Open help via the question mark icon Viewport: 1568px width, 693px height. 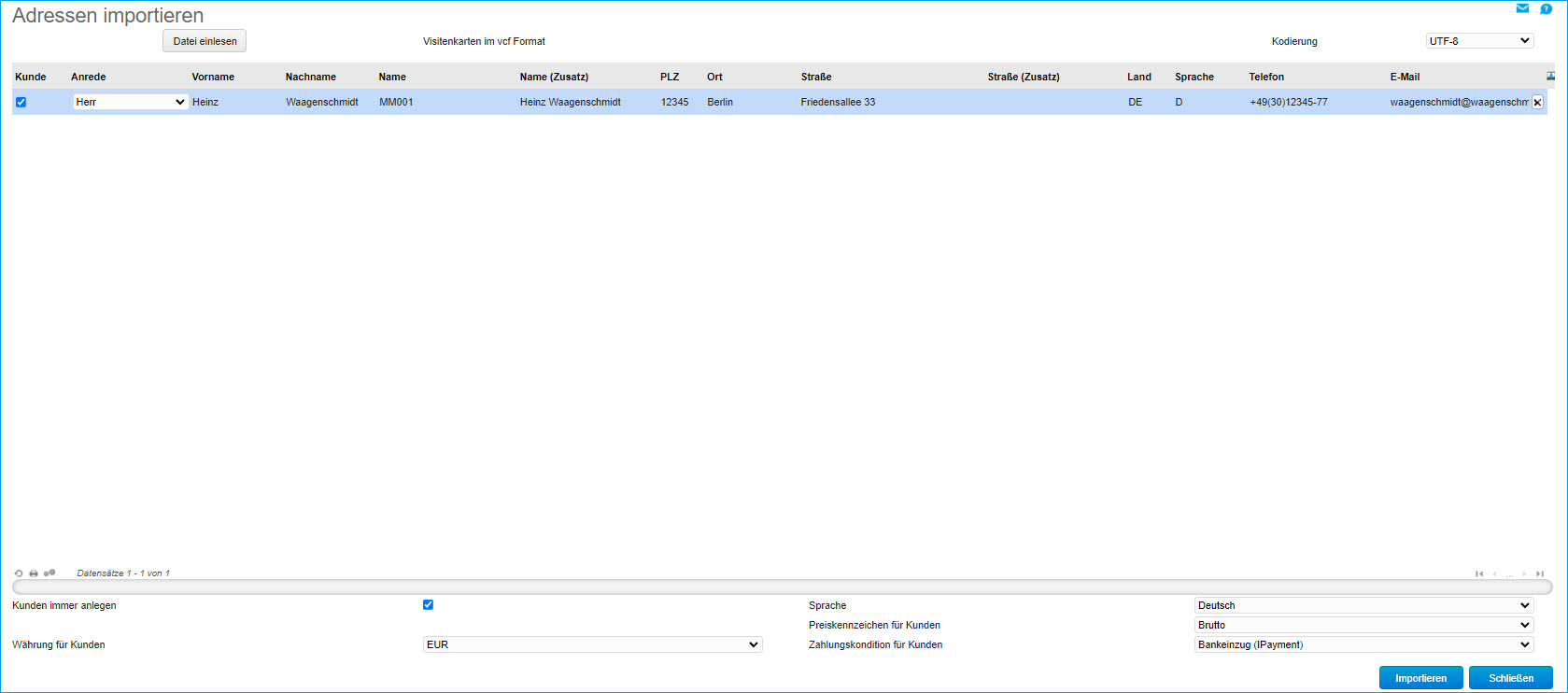point(1546,8)
